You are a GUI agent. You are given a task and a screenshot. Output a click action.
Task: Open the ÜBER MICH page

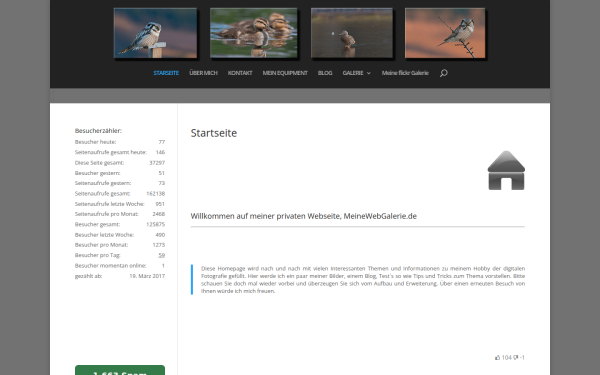pyautogui.click(x=203, y=73)
